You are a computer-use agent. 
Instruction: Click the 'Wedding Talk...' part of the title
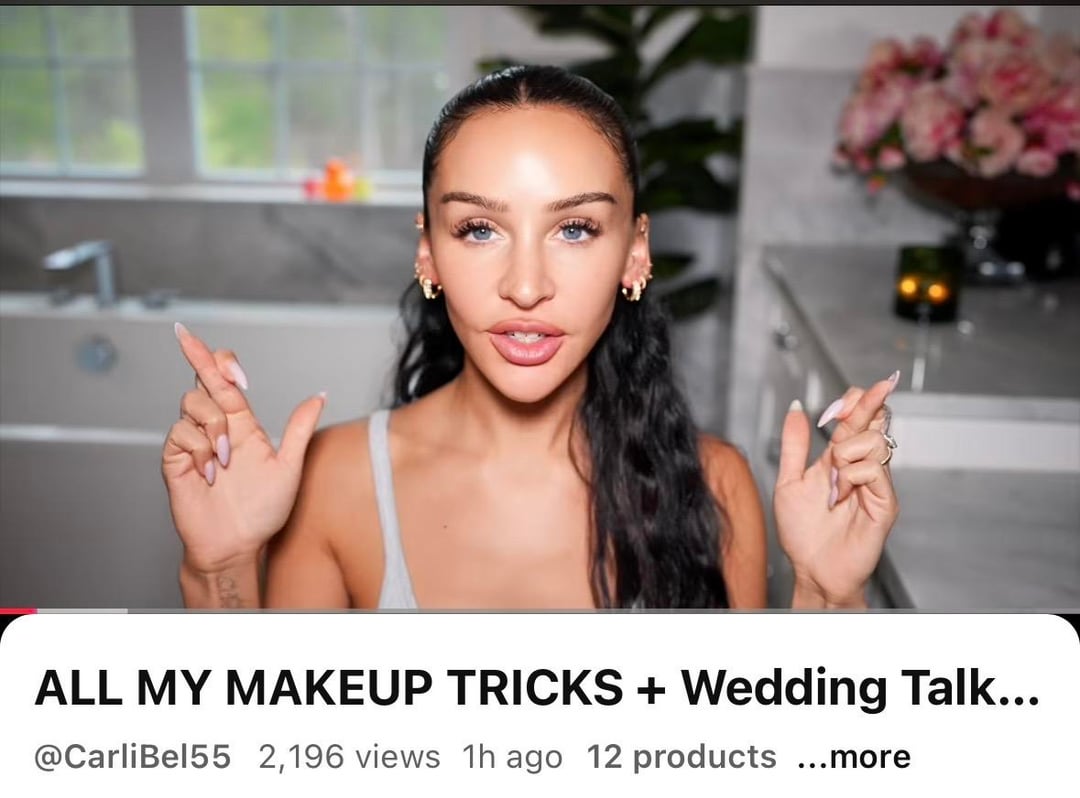pos(860,687)
